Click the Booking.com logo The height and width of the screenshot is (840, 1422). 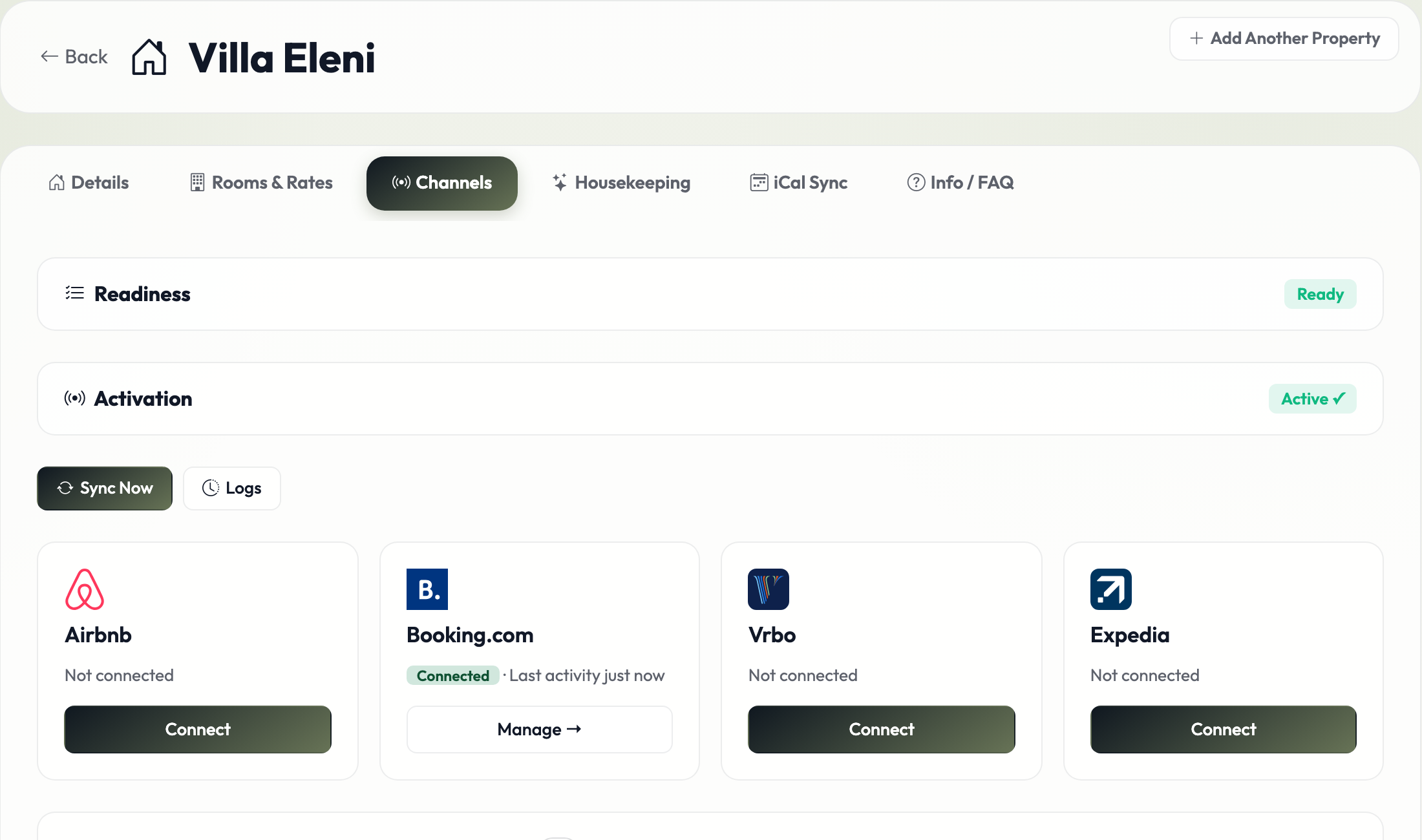coord(427,589)
